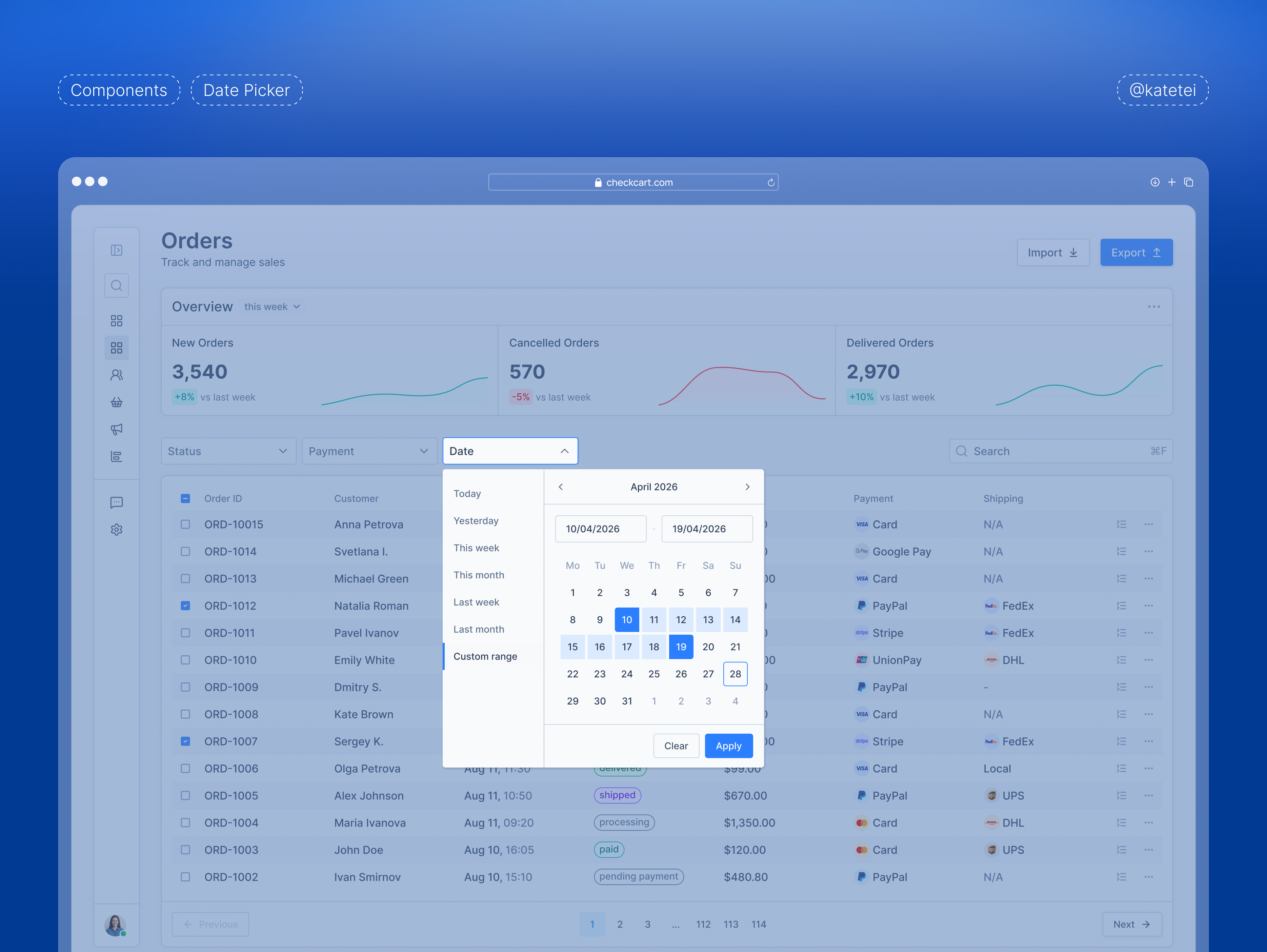Select the This month preset
The width and height of the screenshot is (1267, 952).
479,575
